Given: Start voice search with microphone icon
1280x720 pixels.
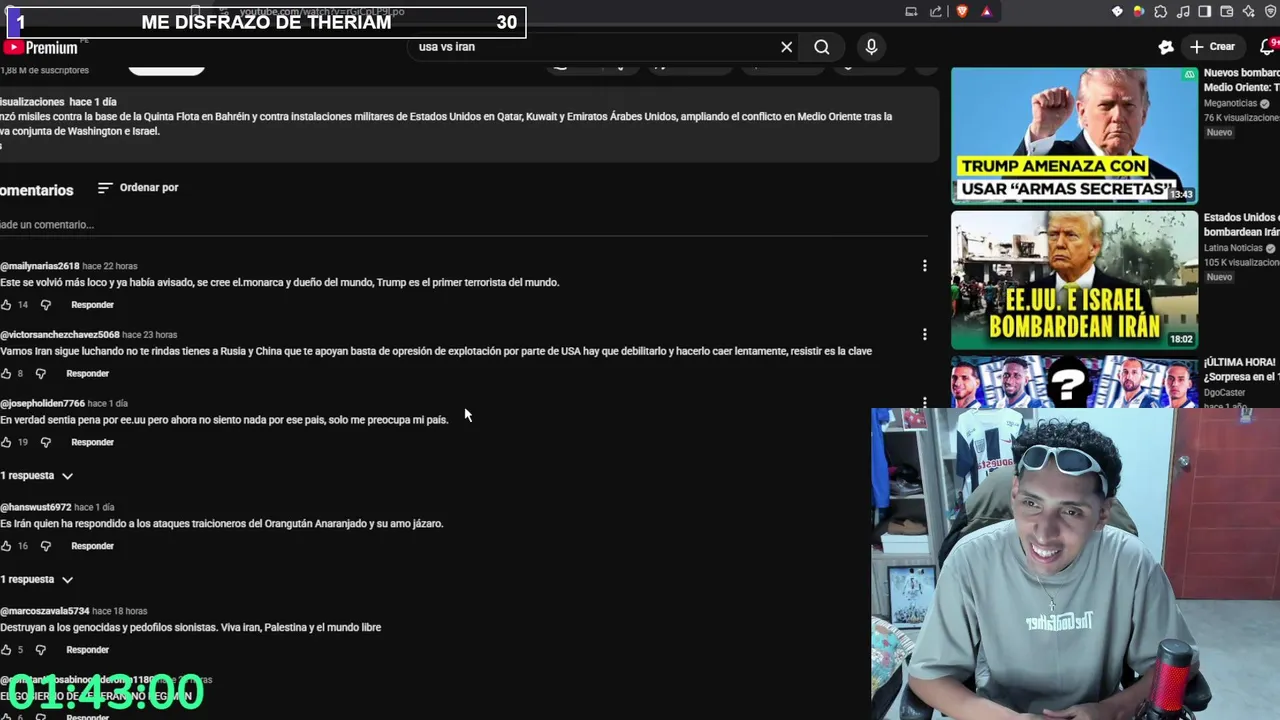Looking at the screenshot, I should point(871,47).
